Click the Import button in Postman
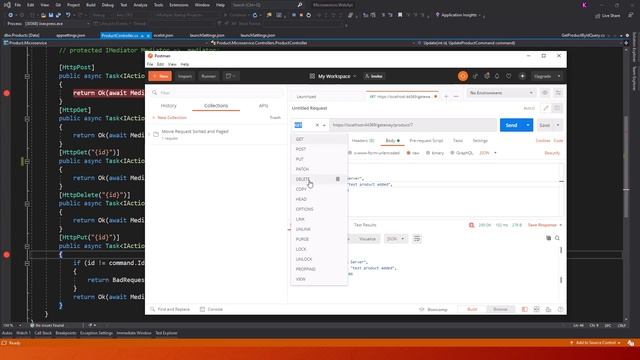The image size is (640, 360). click(x=184, y=76)
